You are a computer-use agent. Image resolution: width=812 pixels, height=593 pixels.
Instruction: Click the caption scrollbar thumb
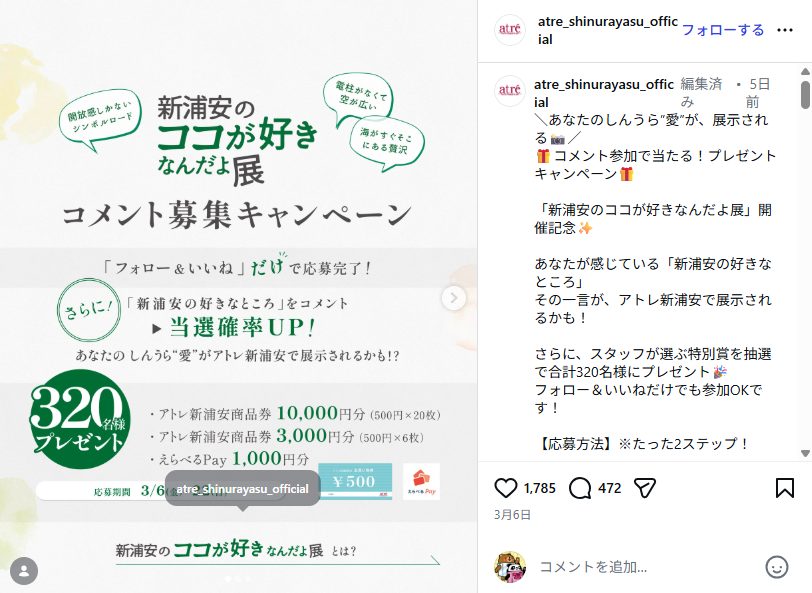[x=805, y=94]
